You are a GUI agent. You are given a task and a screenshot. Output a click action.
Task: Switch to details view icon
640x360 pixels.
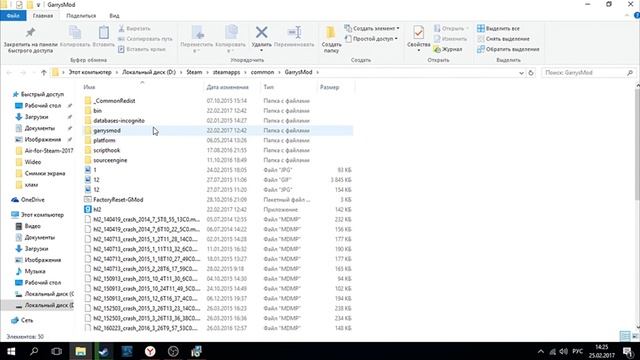(625, 336)
